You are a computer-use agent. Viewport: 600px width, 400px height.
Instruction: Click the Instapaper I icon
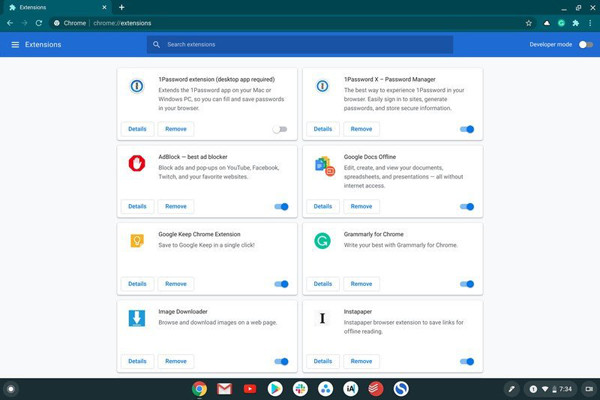tap(323, 318)
